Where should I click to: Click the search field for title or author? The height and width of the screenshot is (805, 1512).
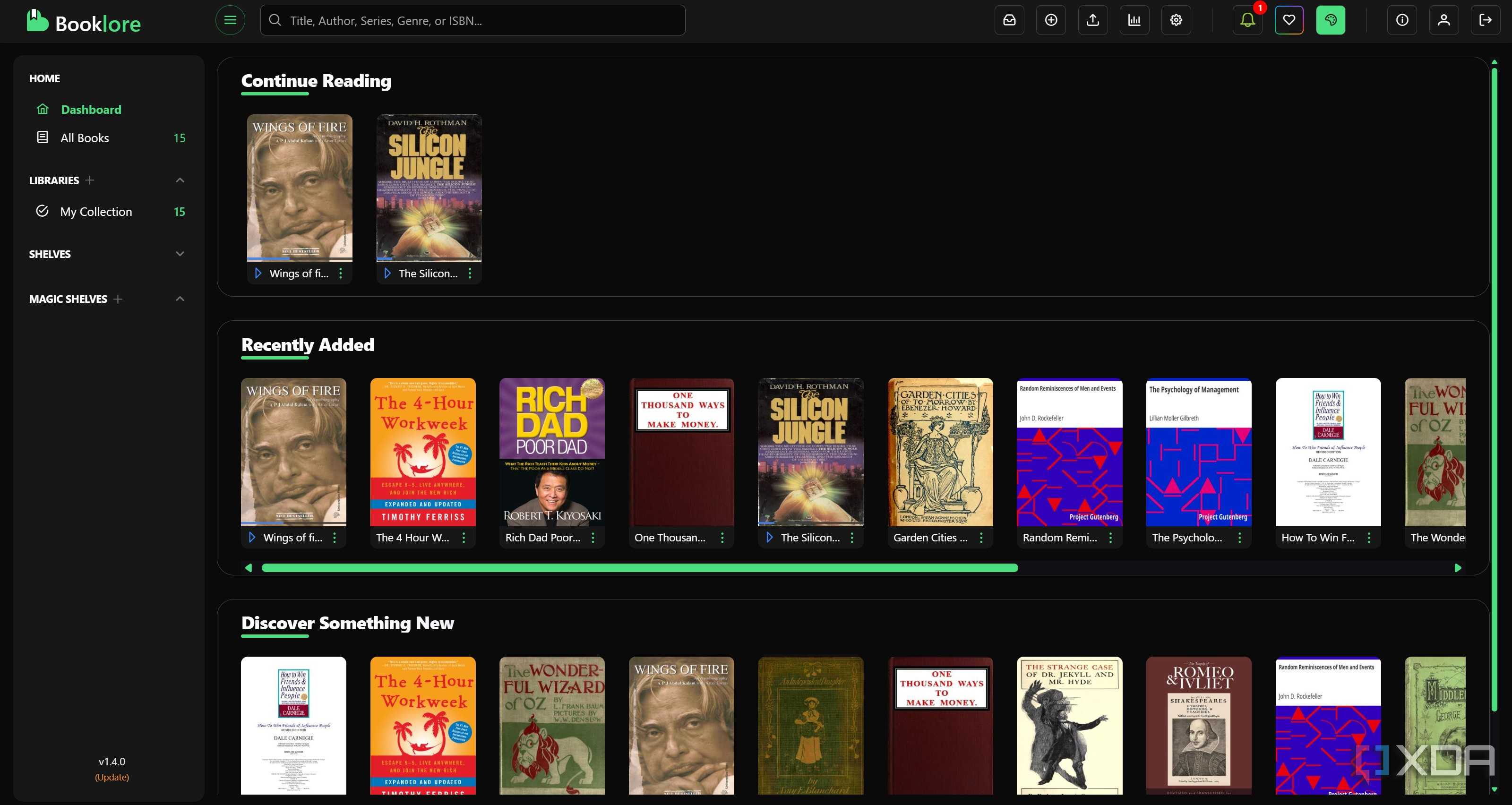pos(472,20)
